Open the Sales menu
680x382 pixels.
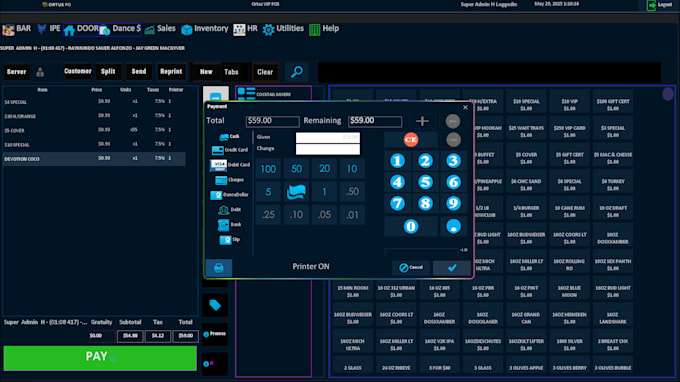(160, 29)
